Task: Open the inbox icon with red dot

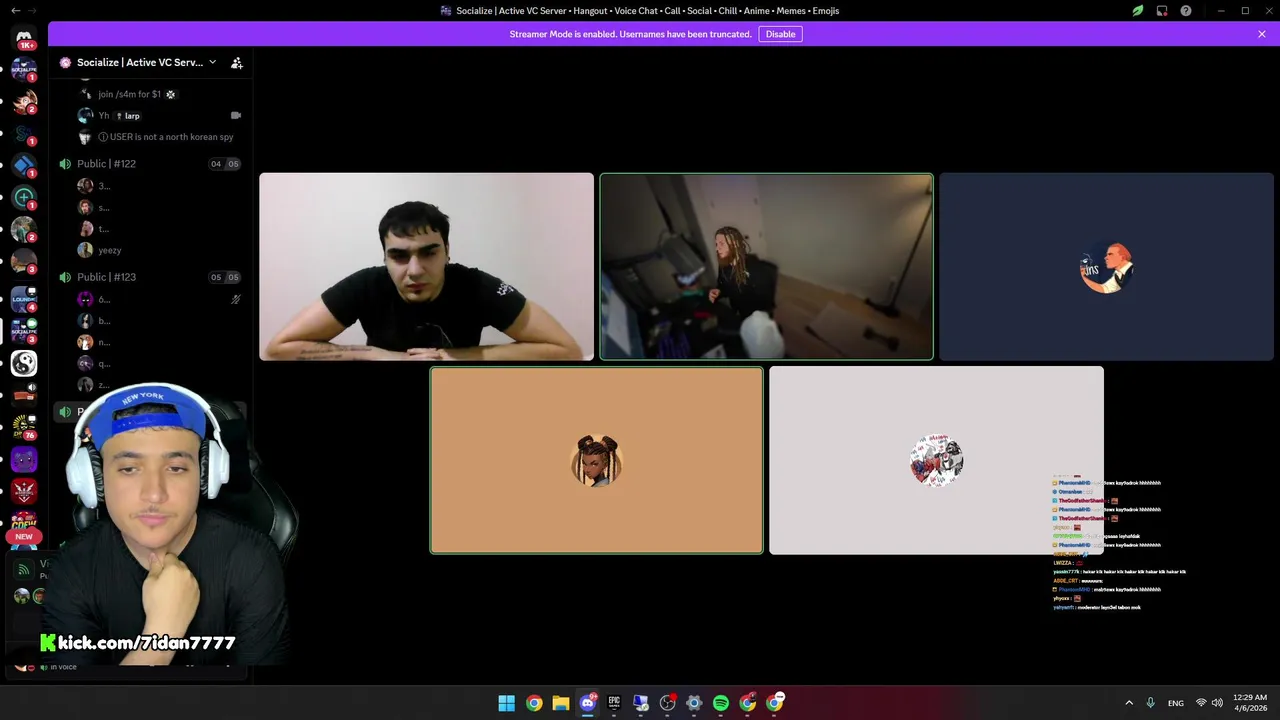Action: (x=1162, y=10)
